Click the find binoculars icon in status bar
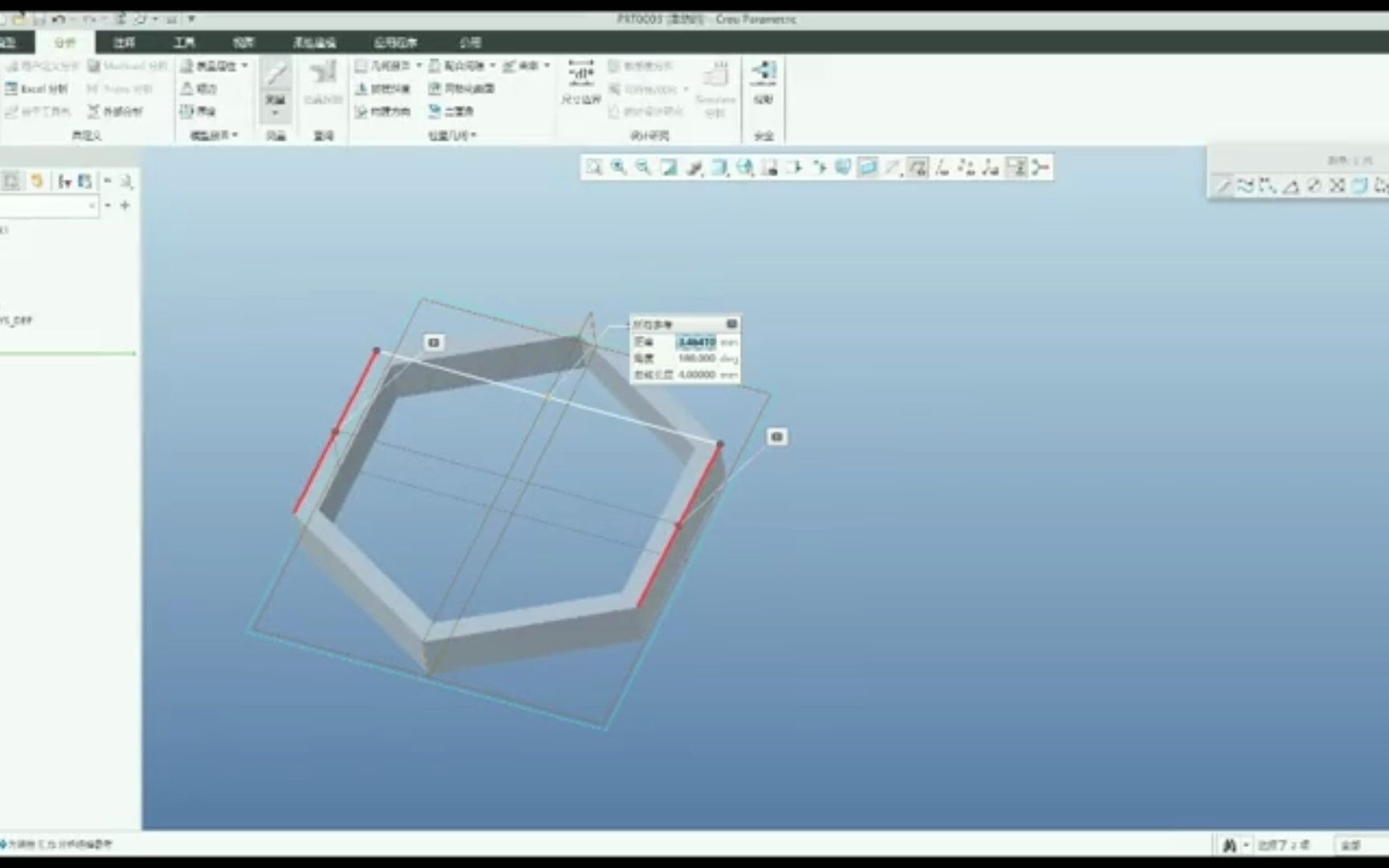 click(x=1229, y=845)
